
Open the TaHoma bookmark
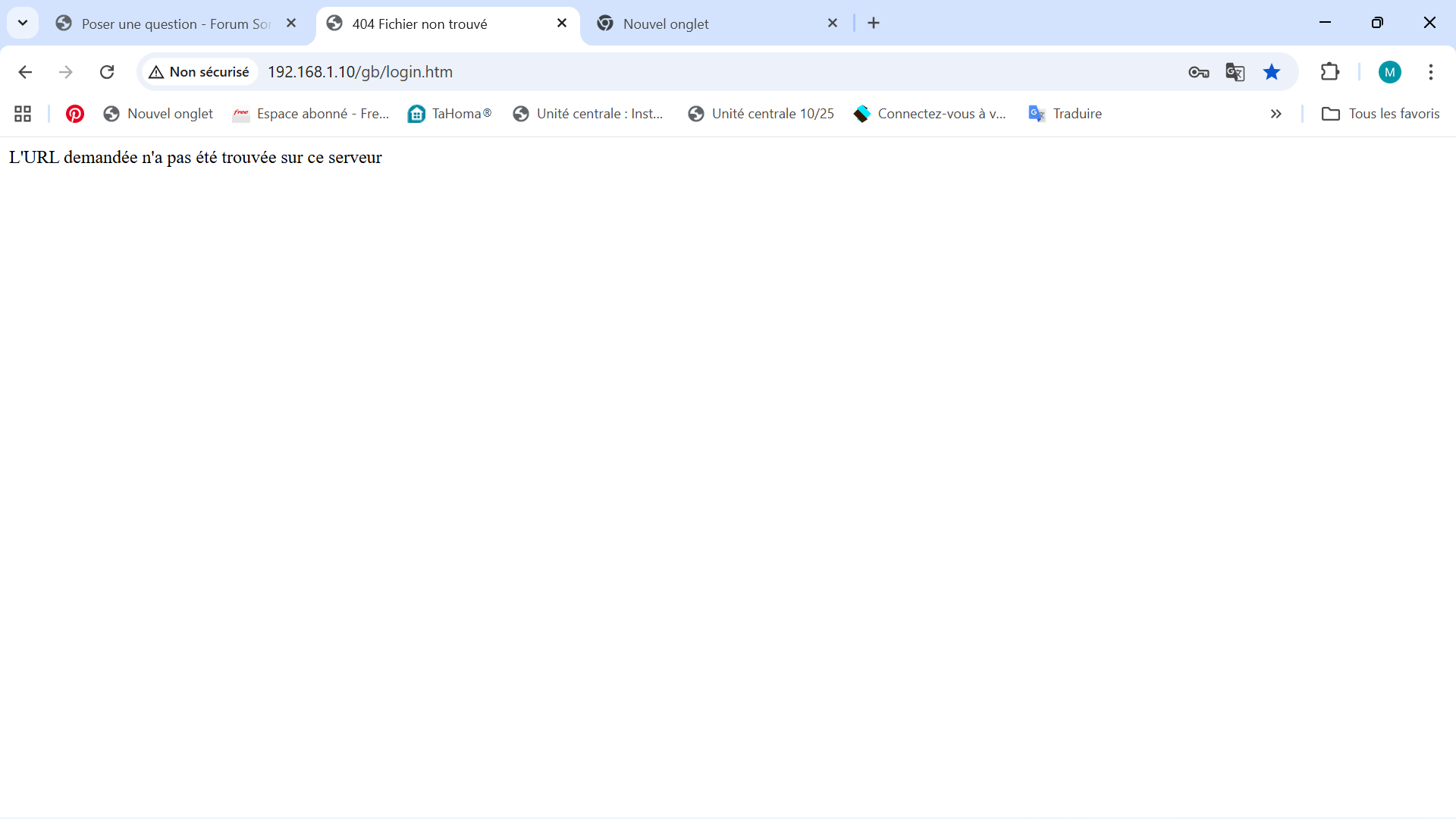450,114
